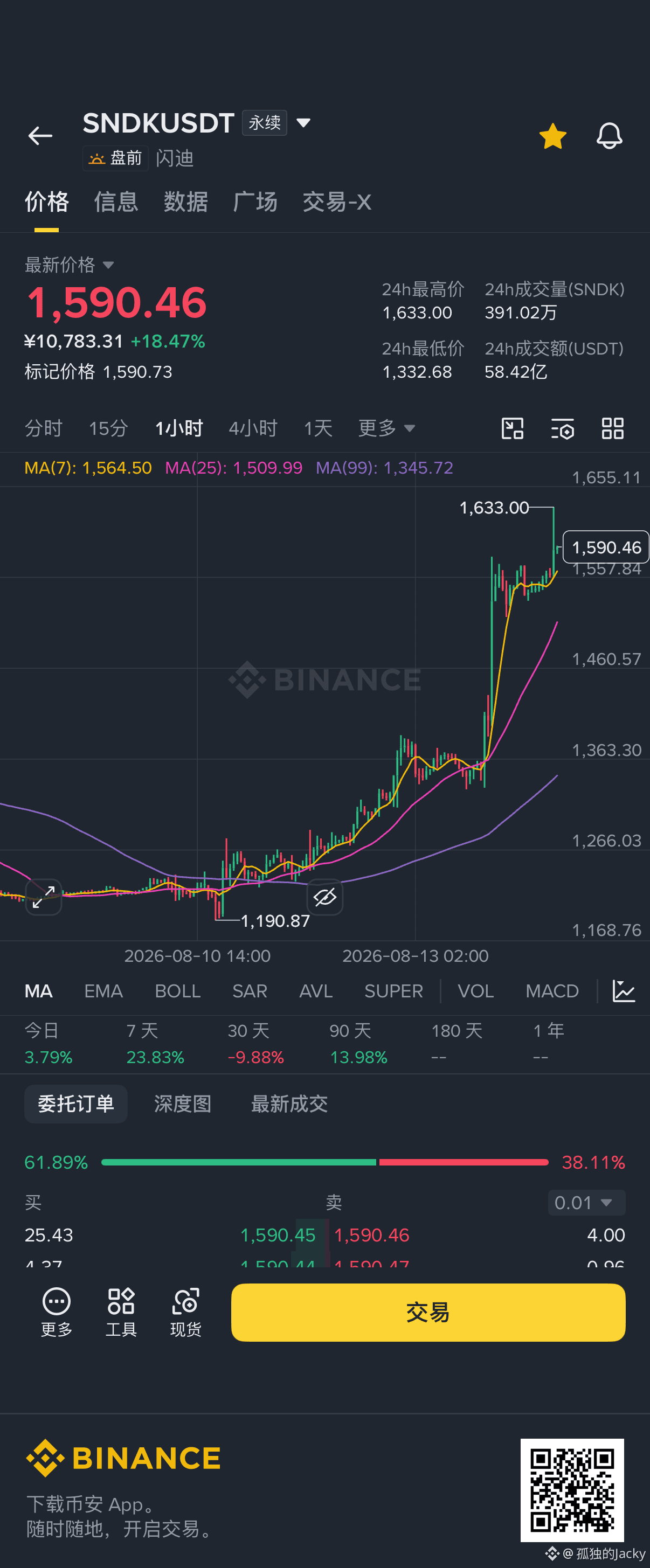This screenshot has width=650, height=1568.
Task: Tap bid price 1,590.45
Action: (x=278, y=1235)
